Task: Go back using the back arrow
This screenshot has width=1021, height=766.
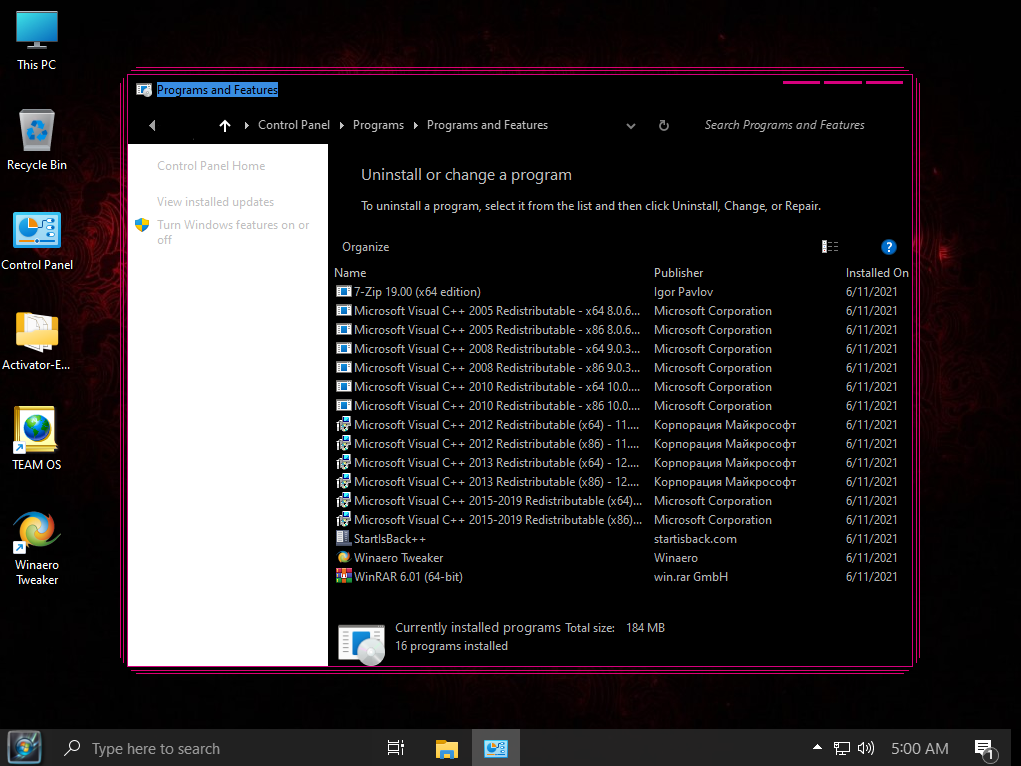Action: coord(152,125)
